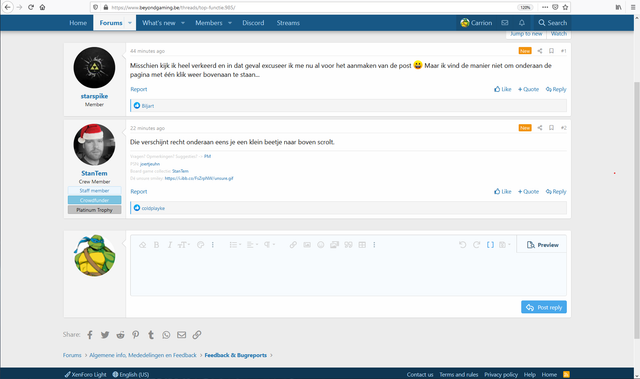
Task: Open the alerts bell icon
Action: [x=522, y=23]
